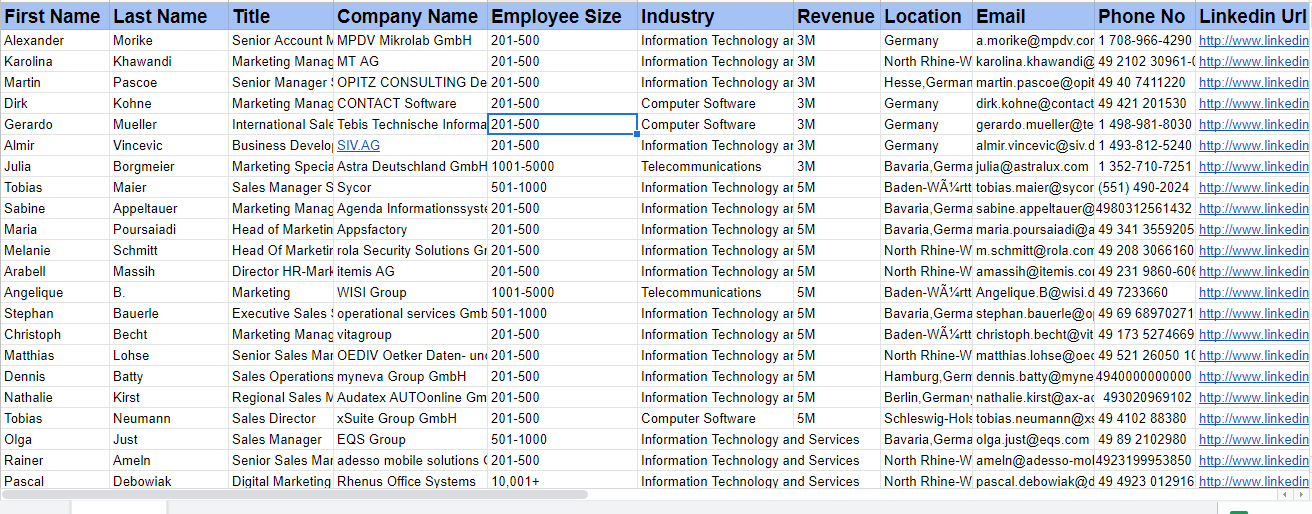Select last name cell 'Vincevic'
This screenshot has width=1312, height=514.
click(170, 145)
